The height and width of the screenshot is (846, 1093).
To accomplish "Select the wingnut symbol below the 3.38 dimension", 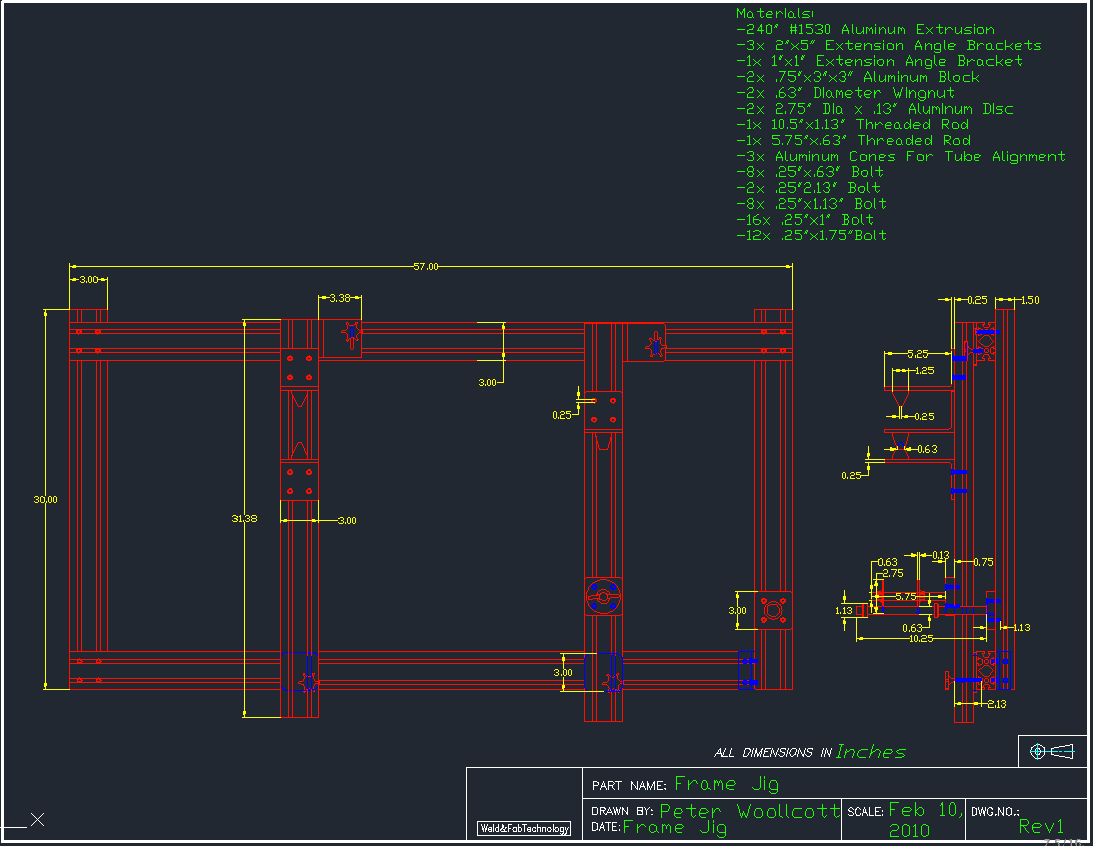I will coord(351,336).
